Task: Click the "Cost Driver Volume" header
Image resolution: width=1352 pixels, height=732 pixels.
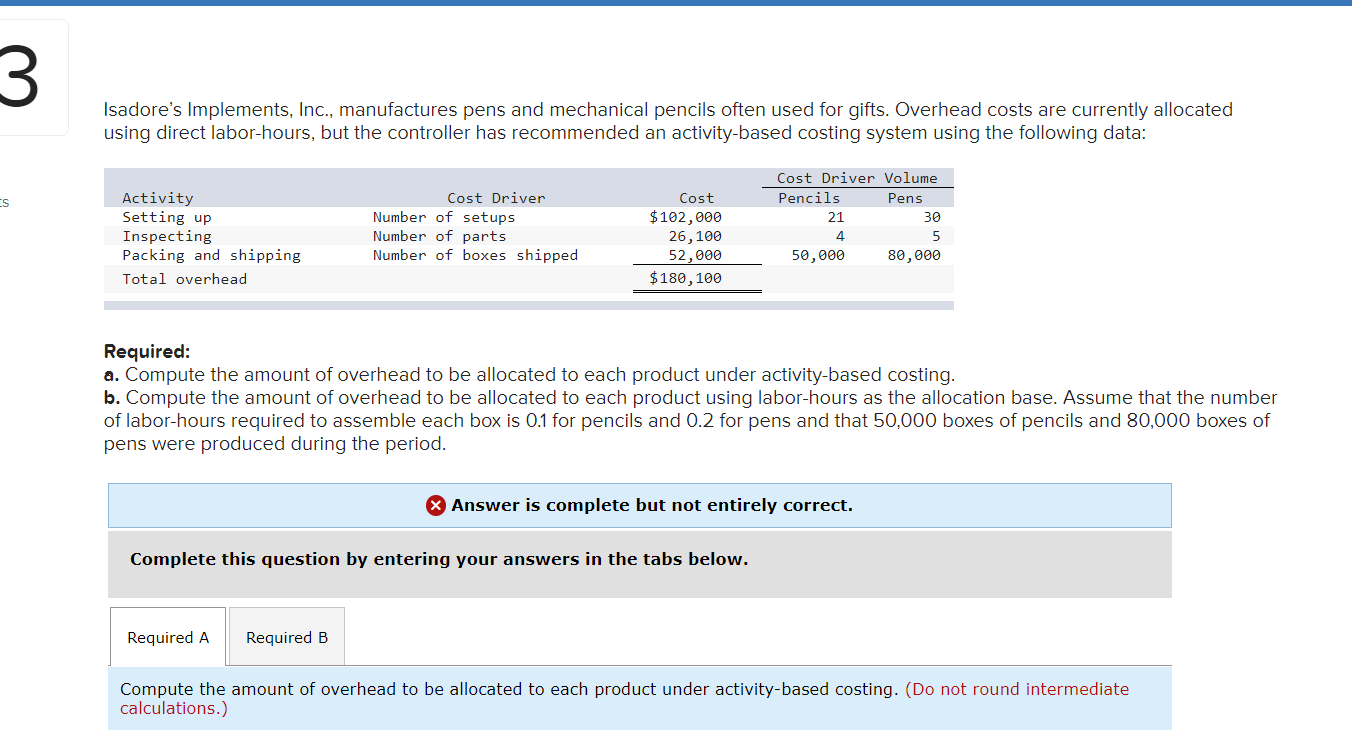Action: [857, 178]
